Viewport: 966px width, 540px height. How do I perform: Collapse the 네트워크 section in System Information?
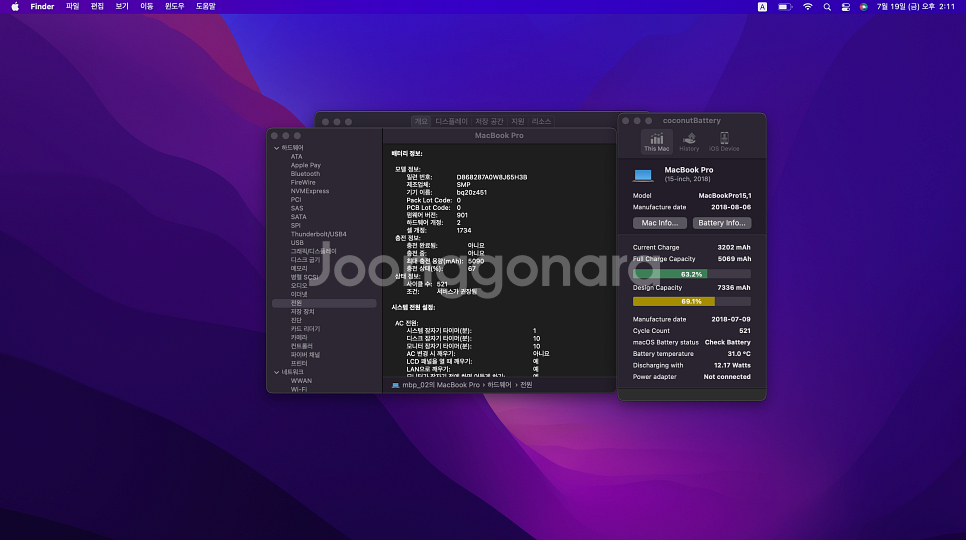click(277, 372)
